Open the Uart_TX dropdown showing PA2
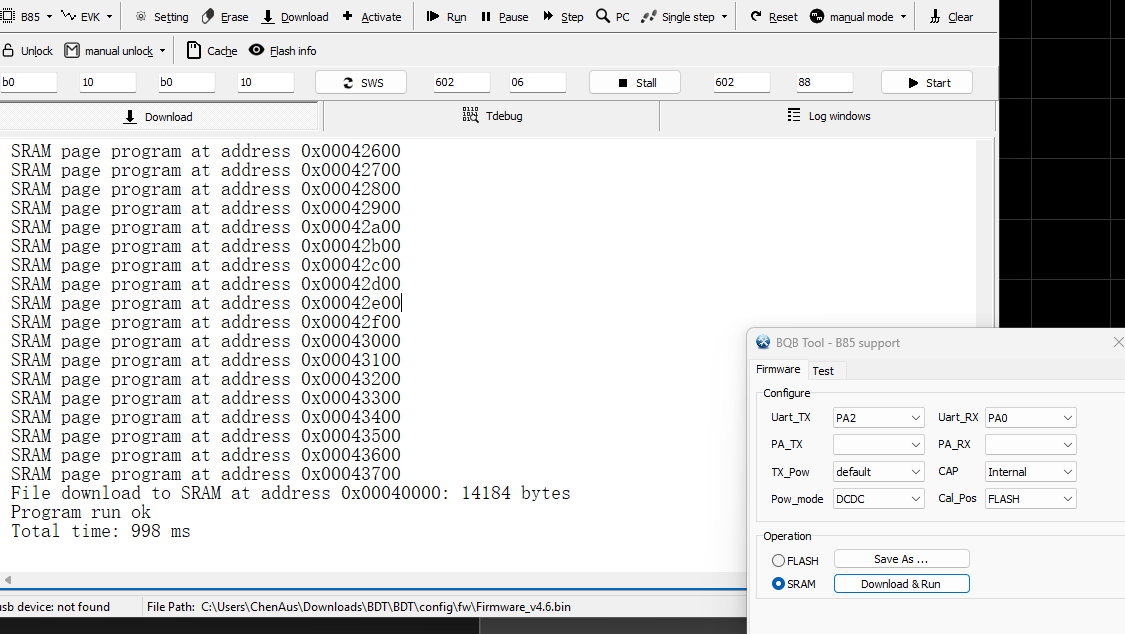 point(878,417)
